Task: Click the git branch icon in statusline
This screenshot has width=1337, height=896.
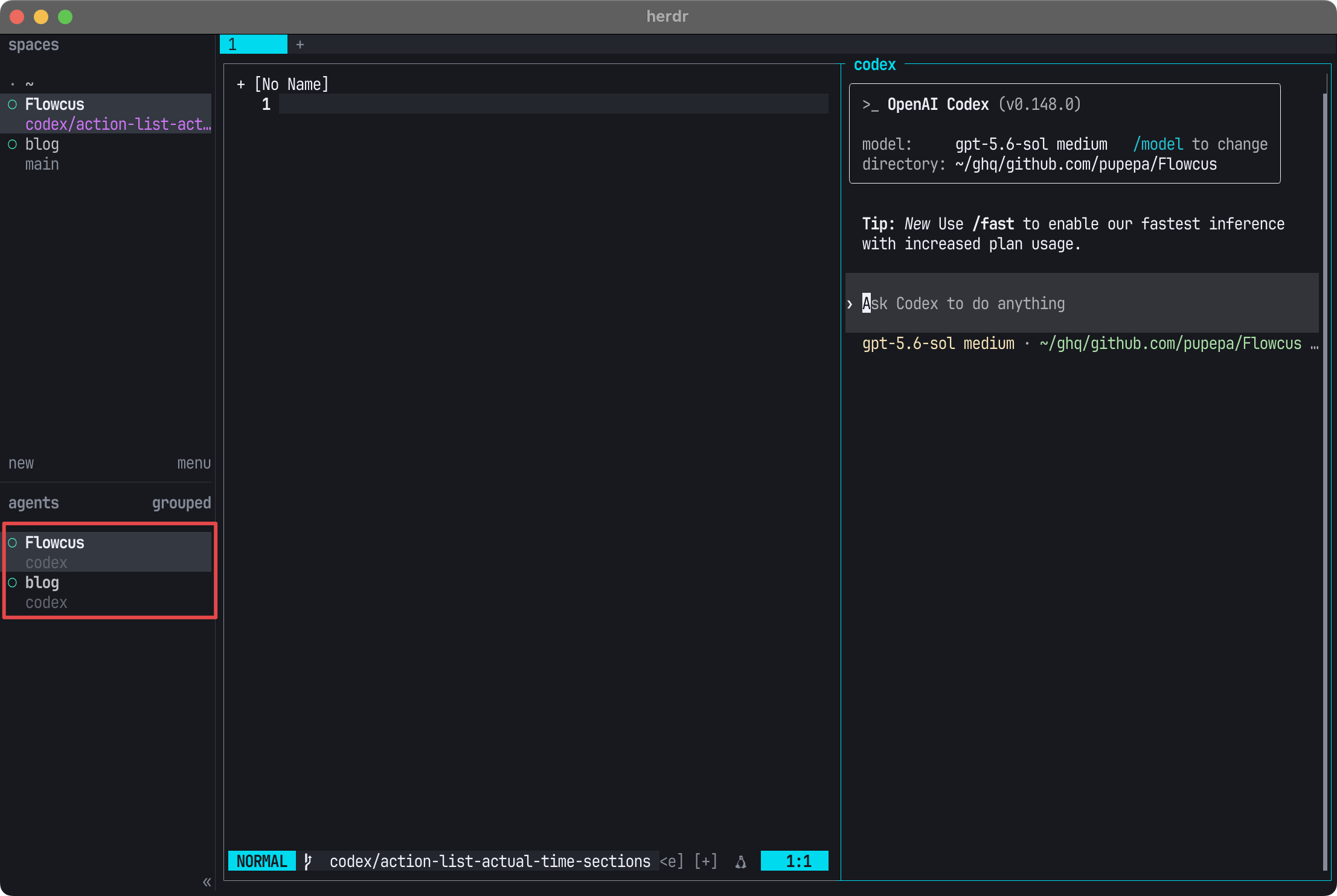Action: [x=308, y=861]
